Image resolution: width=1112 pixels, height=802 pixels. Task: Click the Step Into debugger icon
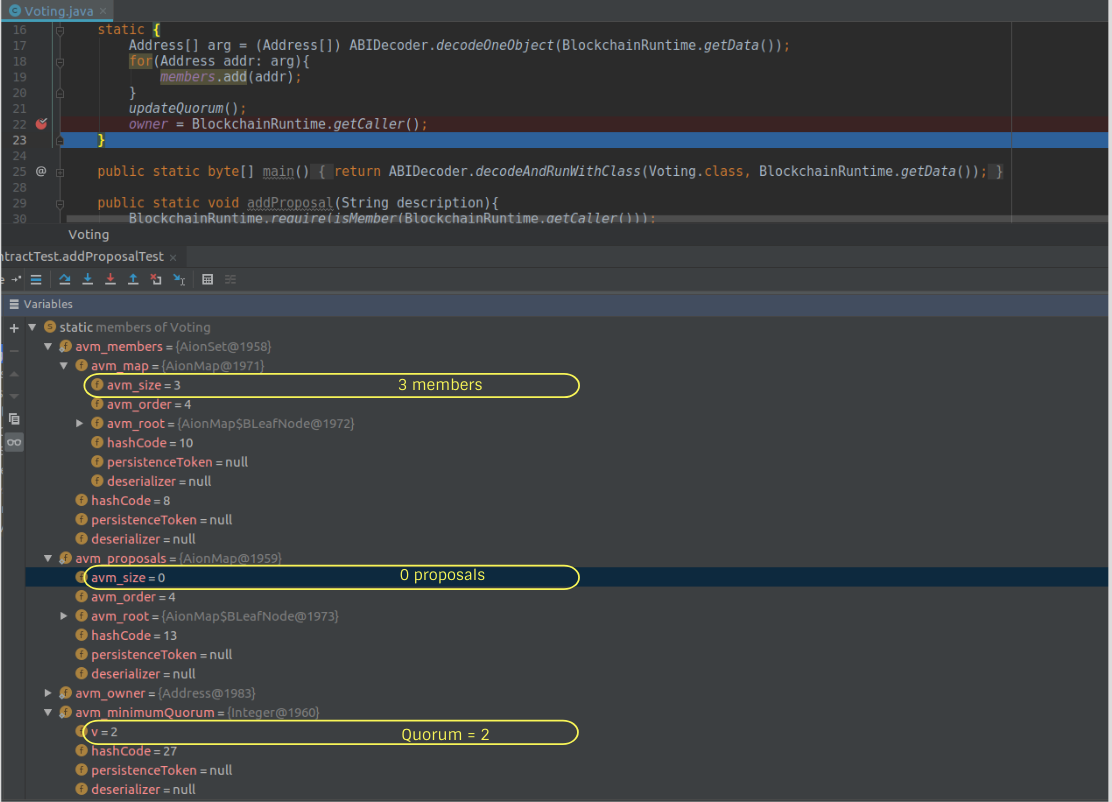(x=87, y=279)
